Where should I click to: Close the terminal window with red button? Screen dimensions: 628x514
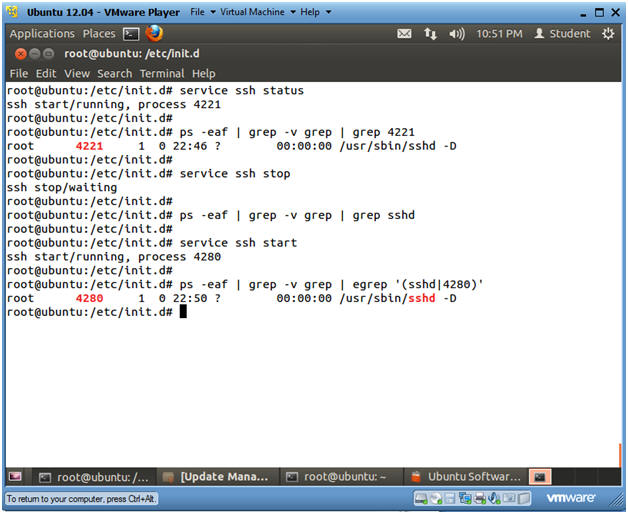(x=20, y=54)
